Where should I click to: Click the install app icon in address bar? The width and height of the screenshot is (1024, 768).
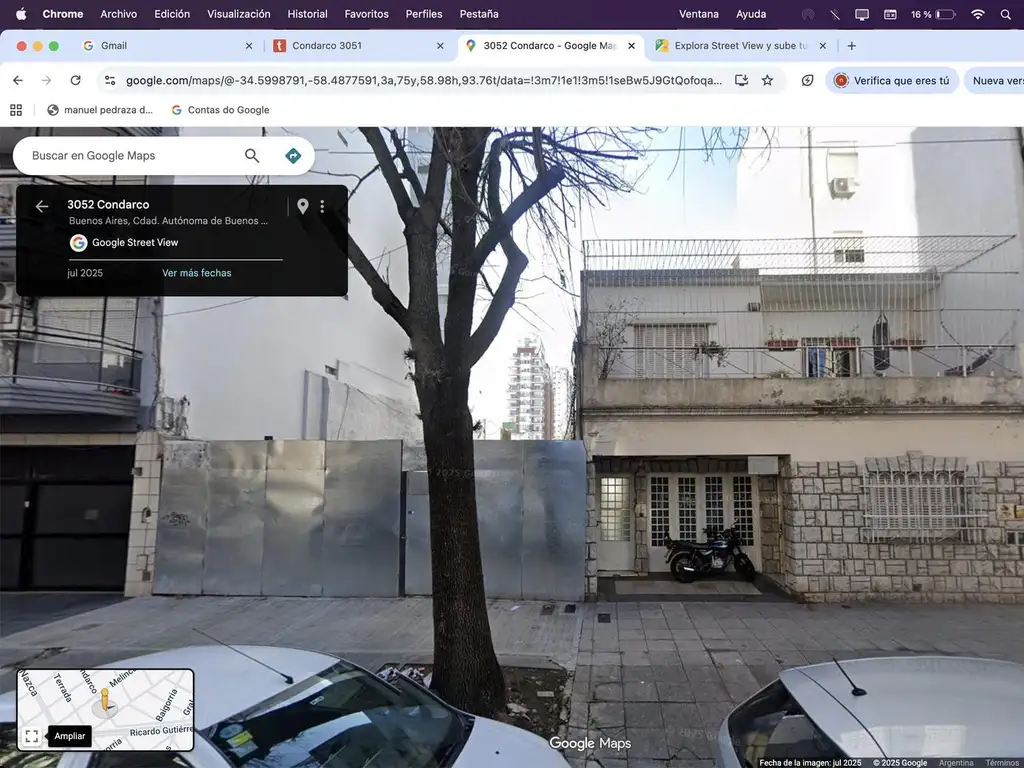(x=741, y=80)
